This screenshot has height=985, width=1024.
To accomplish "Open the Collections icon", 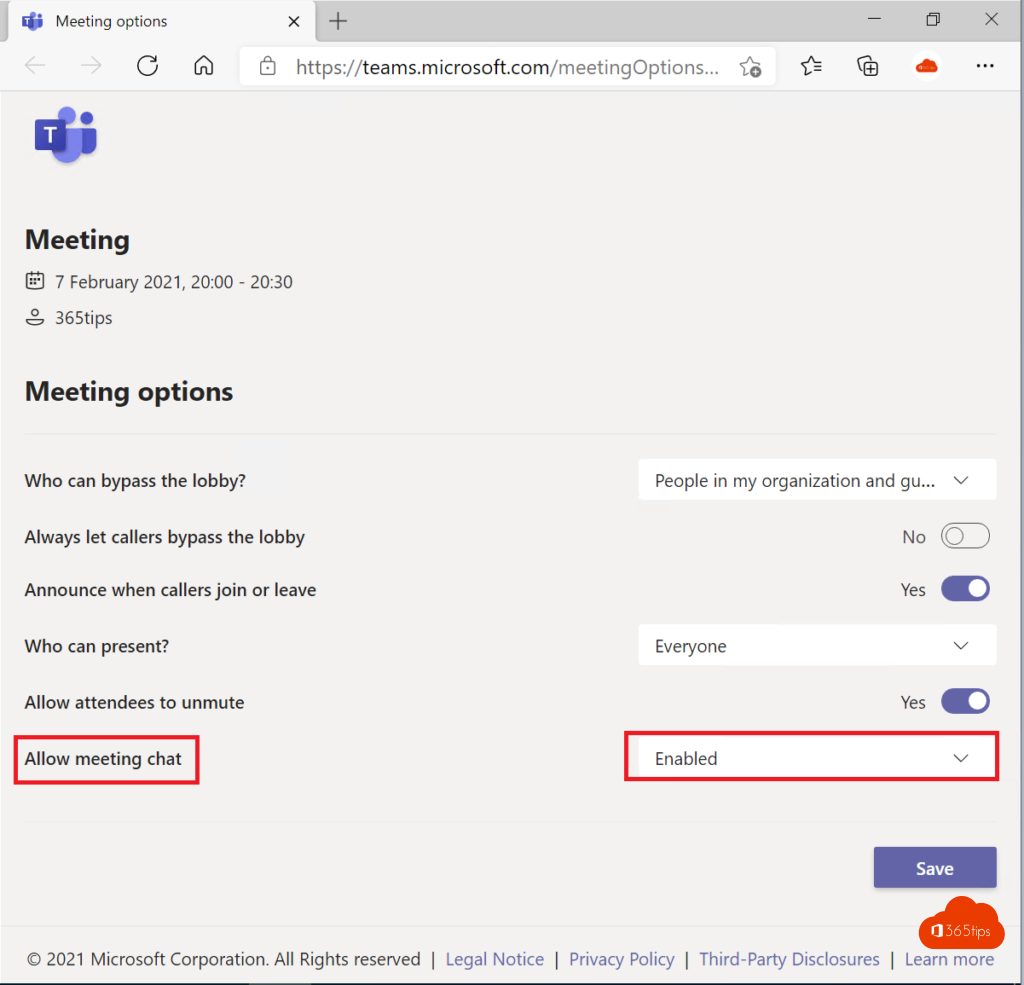I will tap(868, 66).
